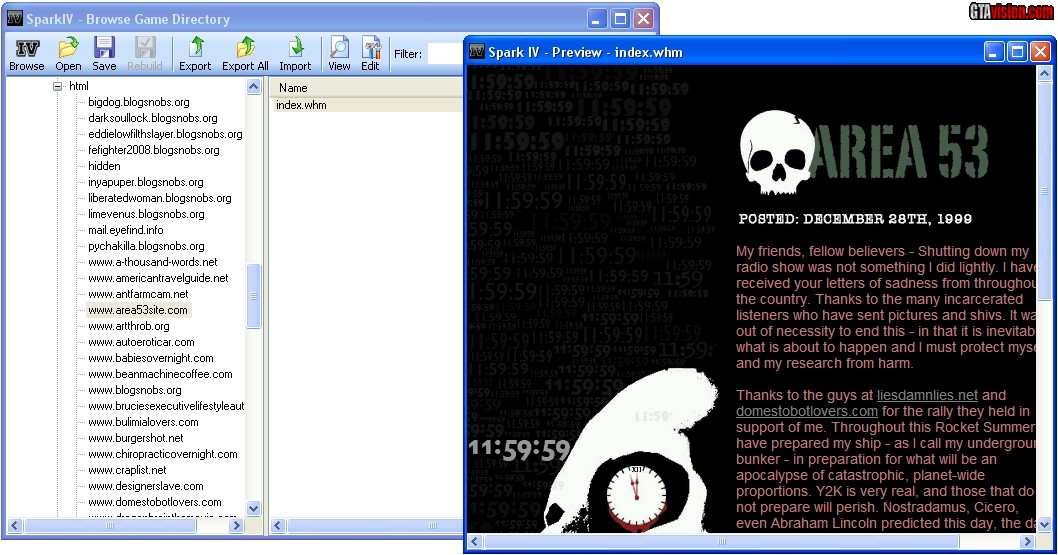Collapse the html tree folder

click(x=58, y=87)
